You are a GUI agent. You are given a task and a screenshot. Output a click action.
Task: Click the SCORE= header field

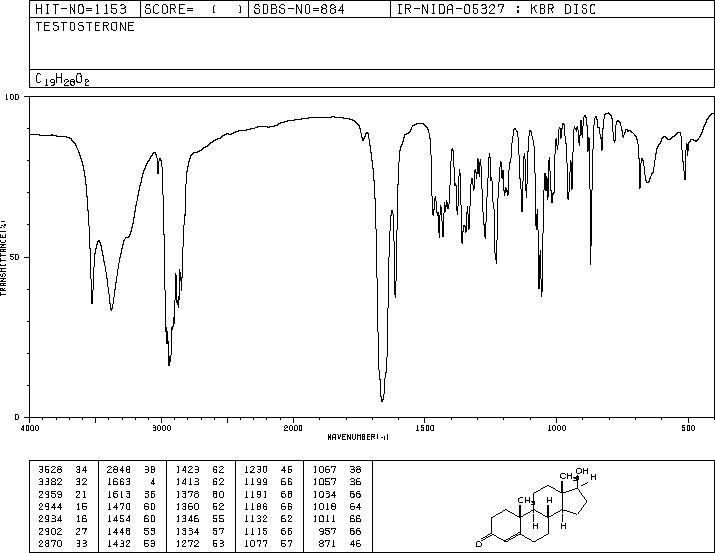pyautogui.click(x=193, y=9)
